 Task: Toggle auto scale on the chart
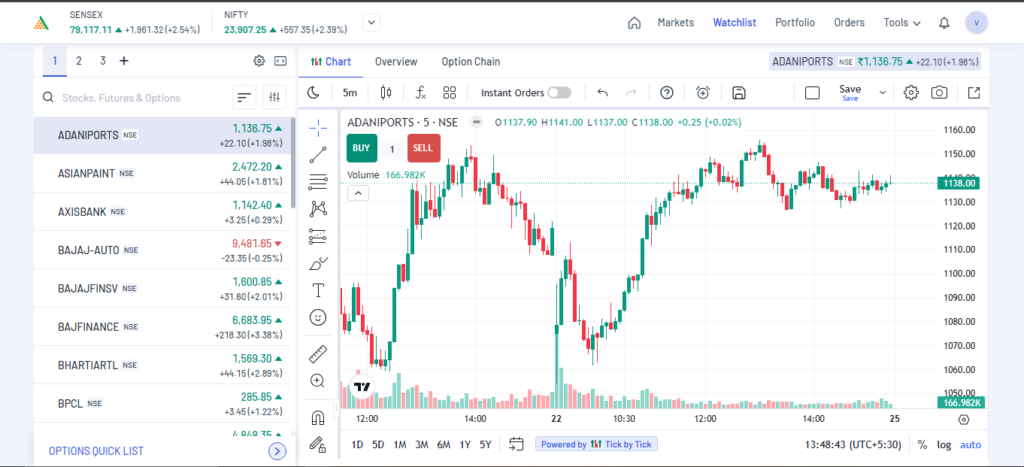tap(970, 445)
